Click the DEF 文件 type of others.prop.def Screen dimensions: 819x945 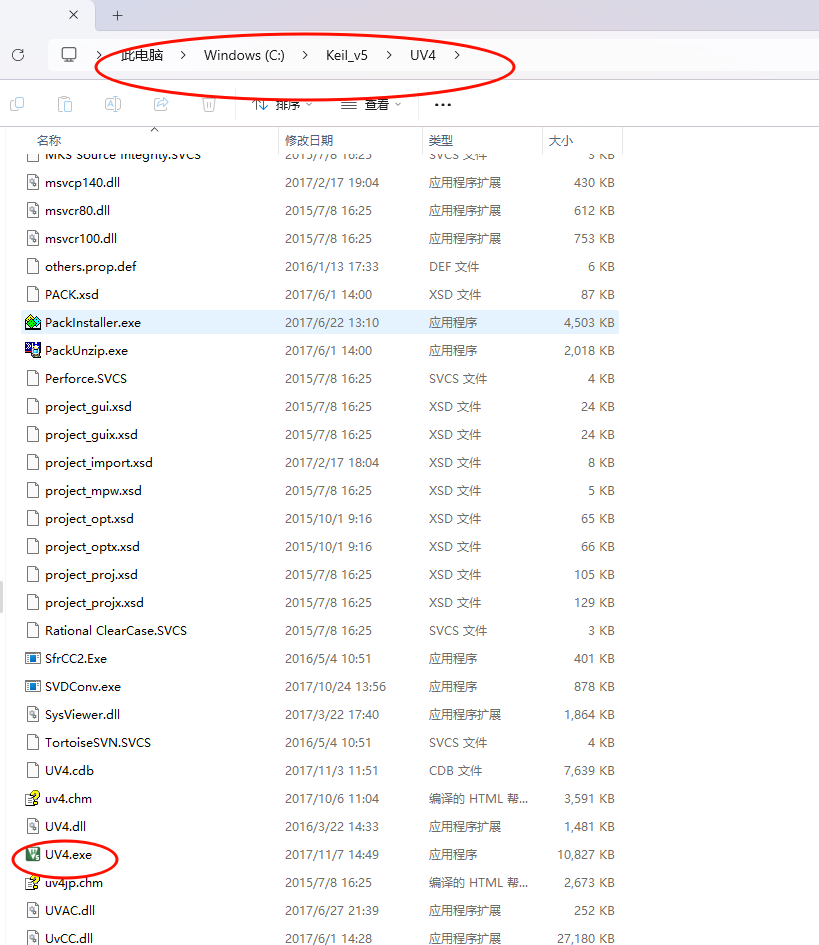tap(454, 266)
